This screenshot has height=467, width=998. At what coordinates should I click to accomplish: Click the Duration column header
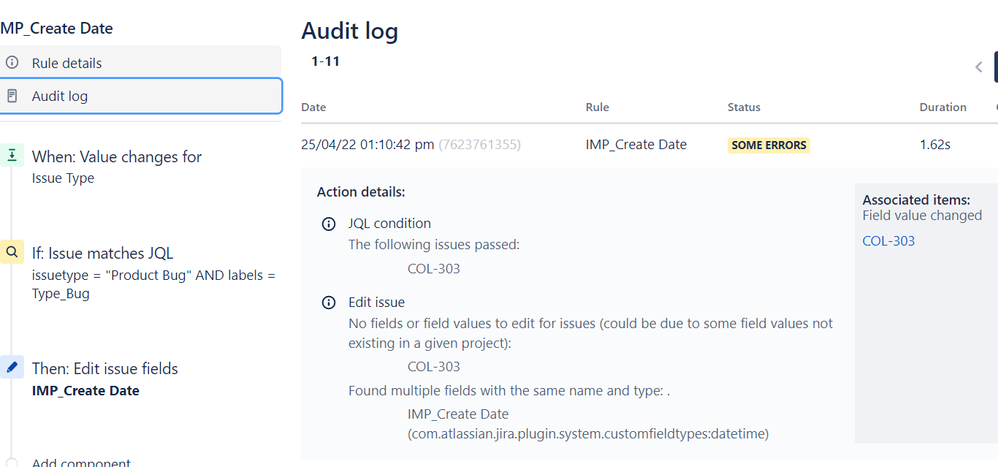pyautogui.click(x=943, y=107)
